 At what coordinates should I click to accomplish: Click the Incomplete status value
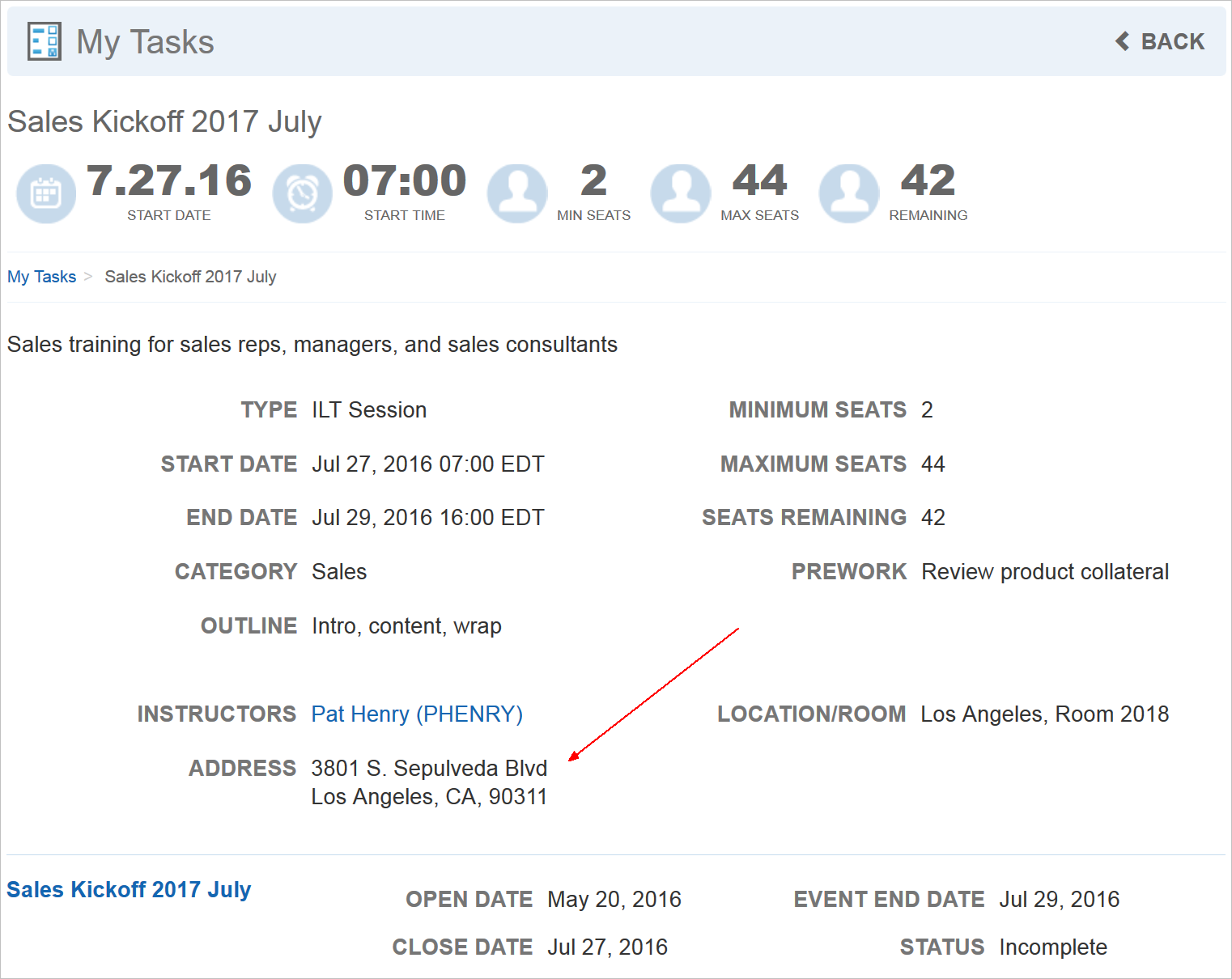[x=1052, y=947]
